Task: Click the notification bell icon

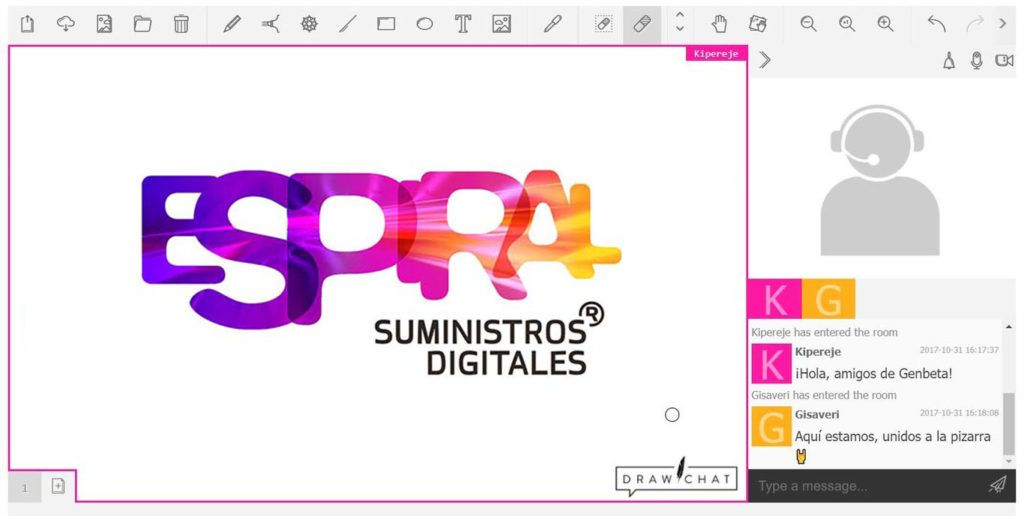Action: pyautogui.click(x=948, y=61)
